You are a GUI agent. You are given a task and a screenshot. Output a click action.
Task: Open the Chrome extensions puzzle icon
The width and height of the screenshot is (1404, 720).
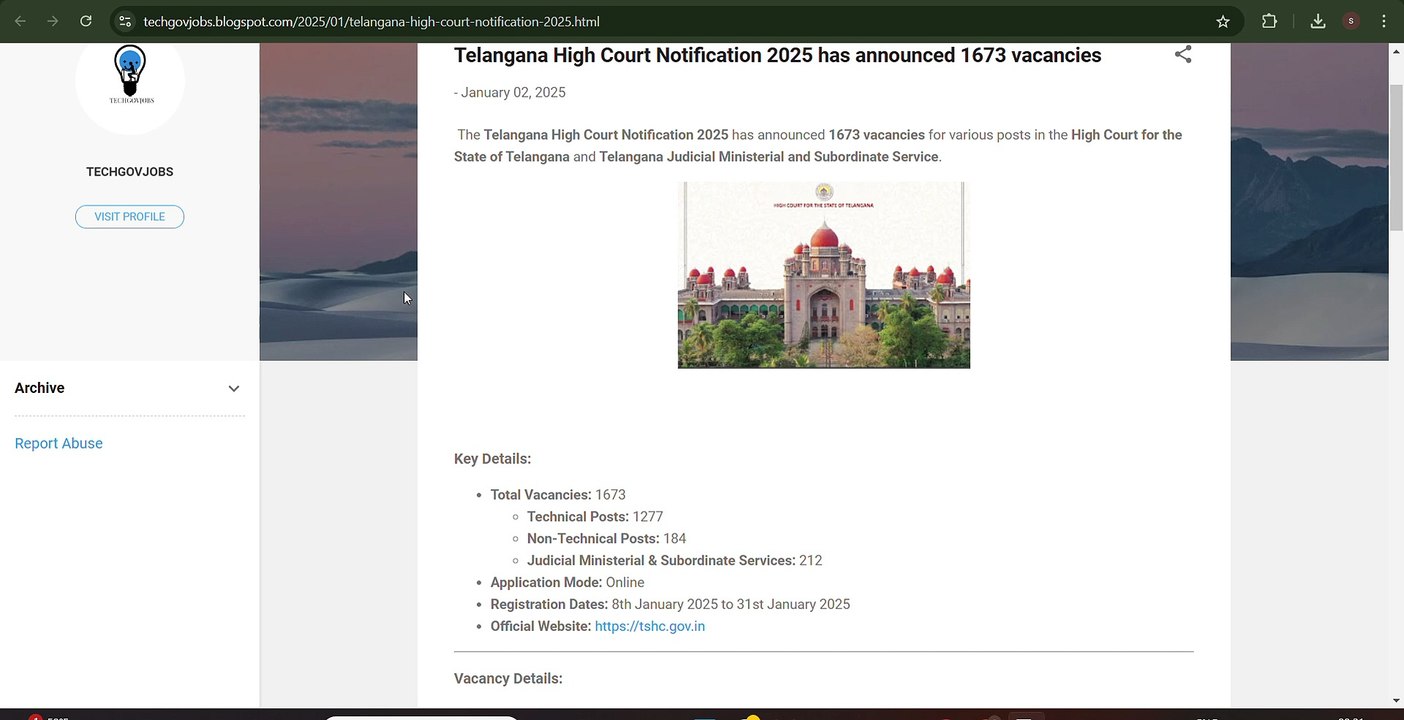pos(1269,21)
